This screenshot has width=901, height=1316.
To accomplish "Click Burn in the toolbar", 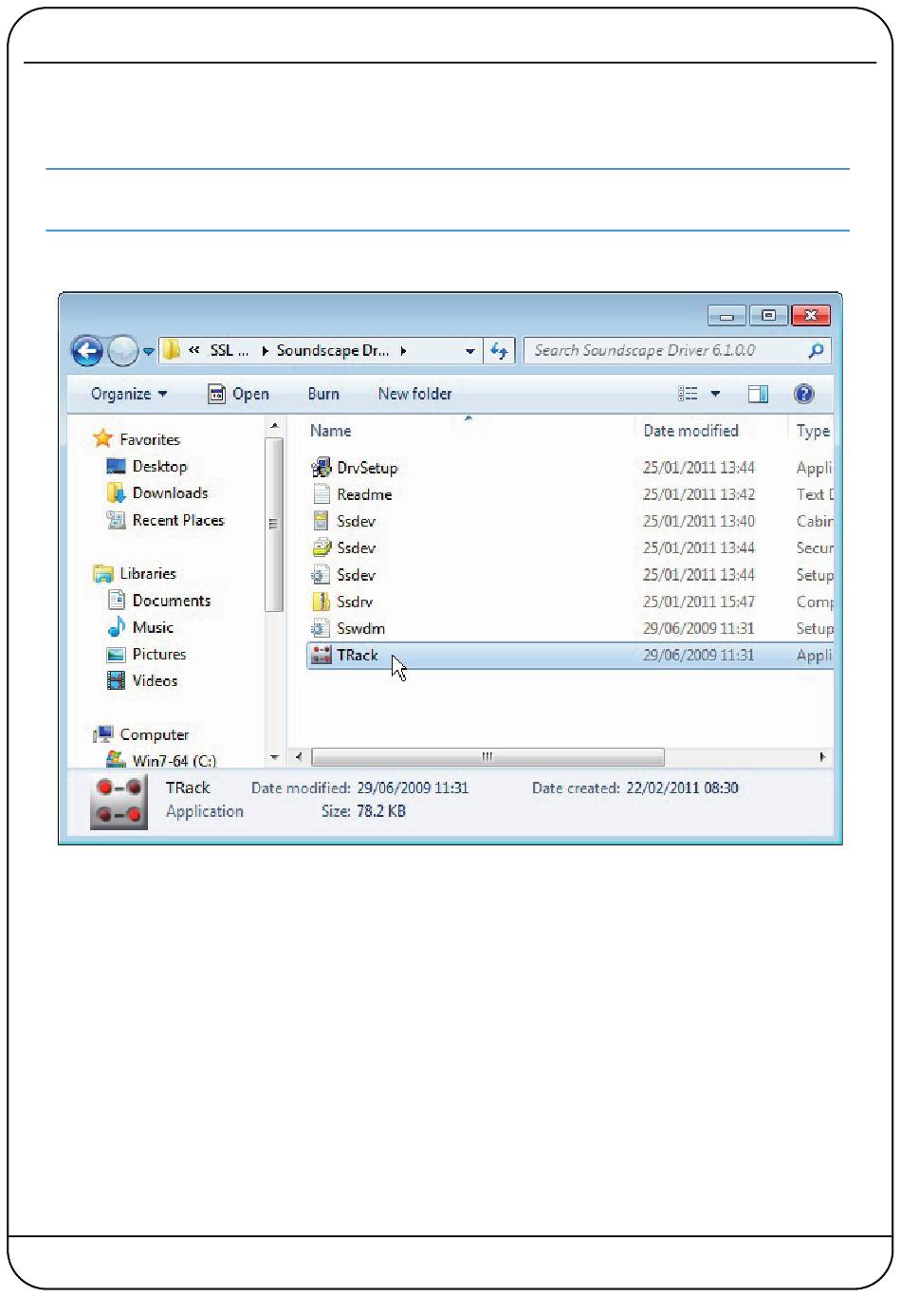I will point(323,394).
